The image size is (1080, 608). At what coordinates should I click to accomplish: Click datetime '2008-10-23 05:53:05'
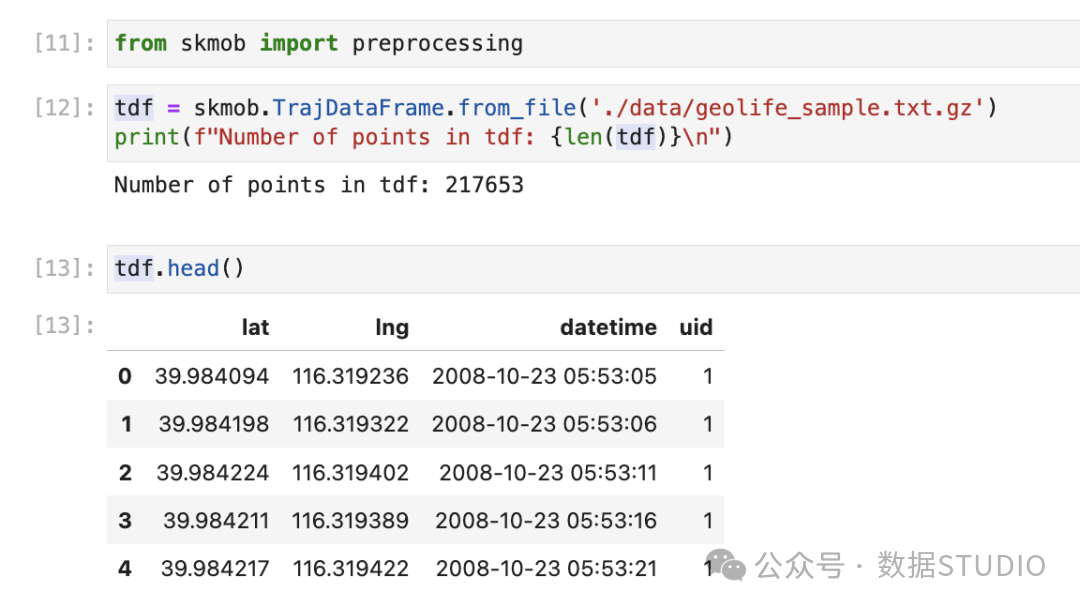pos(545,377)
